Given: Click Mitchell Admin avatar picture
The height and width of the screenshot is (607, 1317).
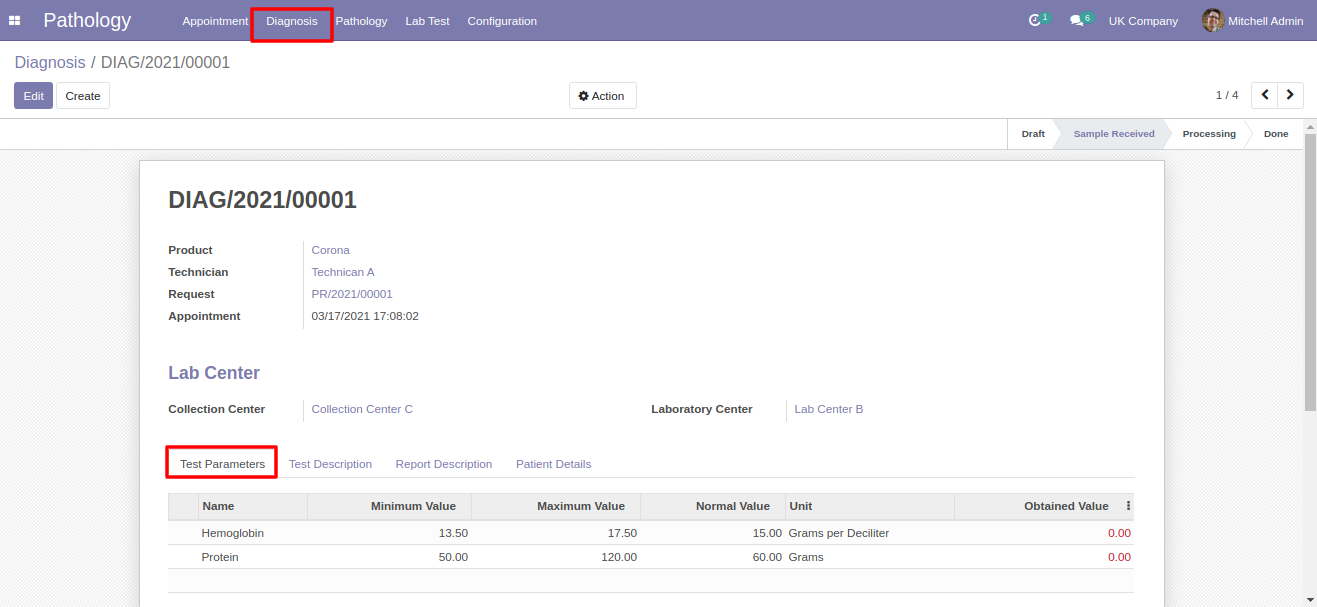Looking at the screenshot, I should [x=1213, y=21].
